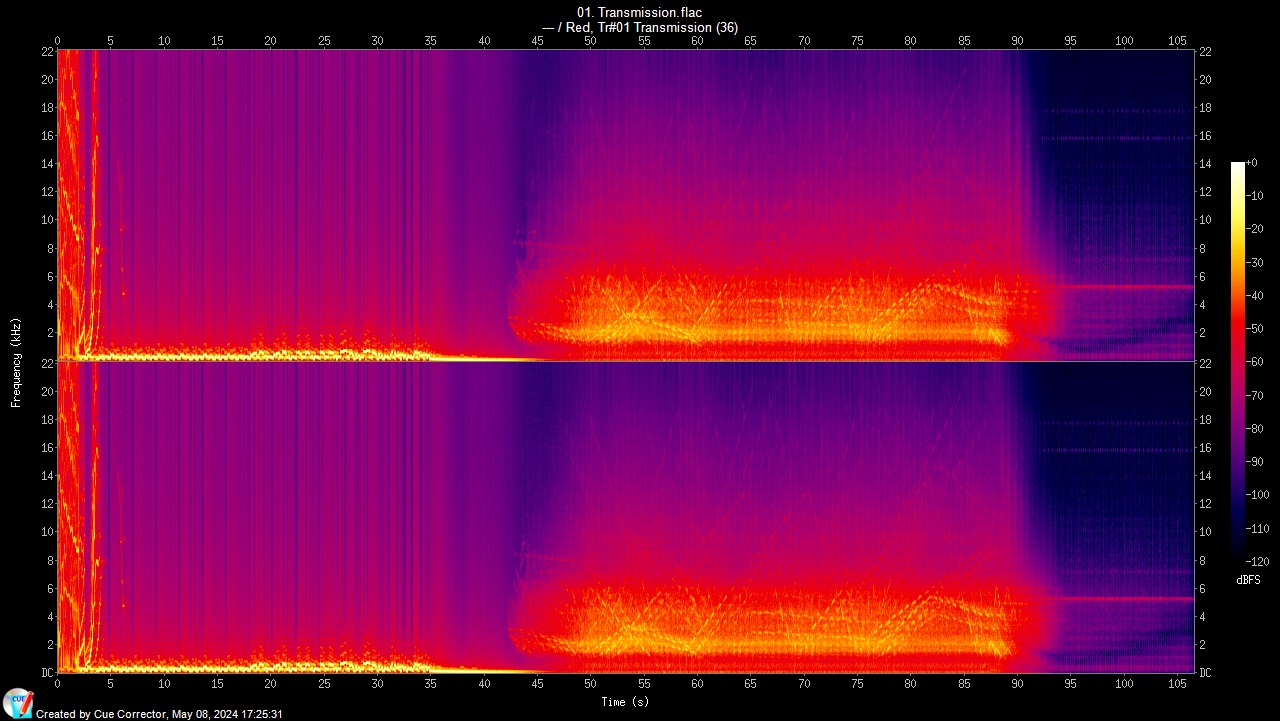This screenshot has width=1280, height=721.
Task: Click the "01. Transmission.flac" file title
Action: pos(639,12)
